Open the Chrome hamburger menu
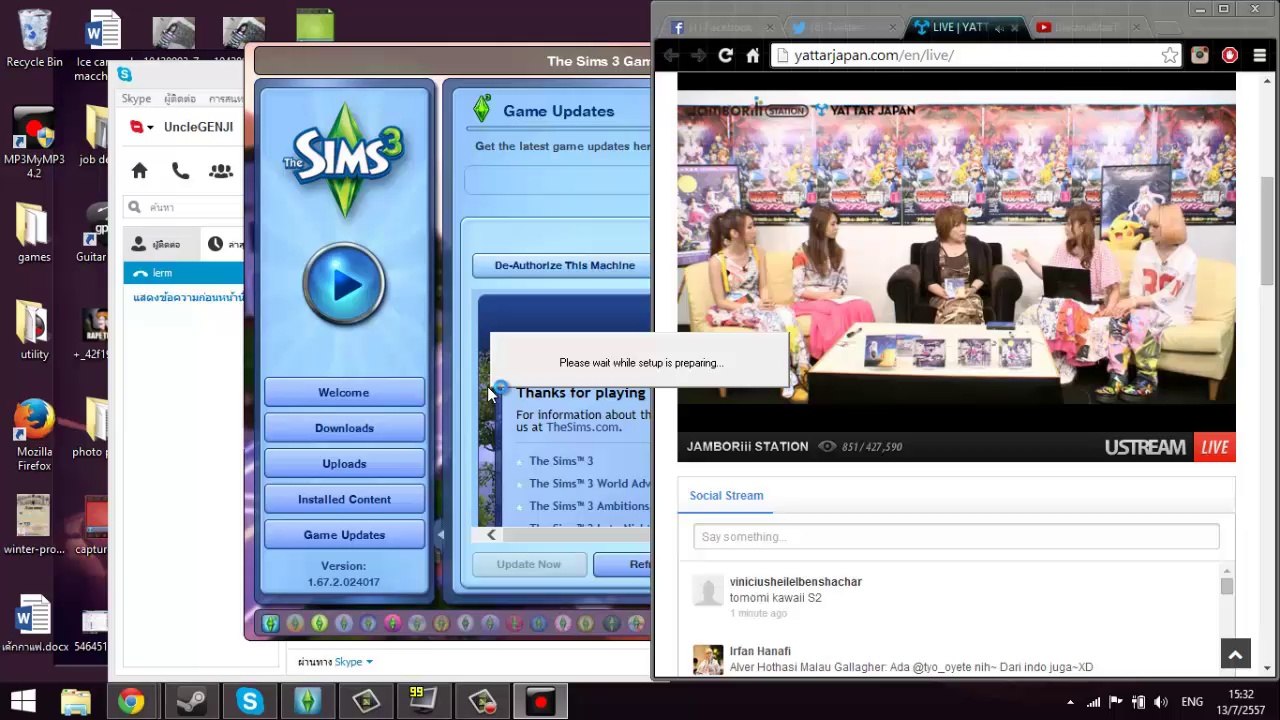This screenshot has width=1280, height=720. [x=1259, y=56]
